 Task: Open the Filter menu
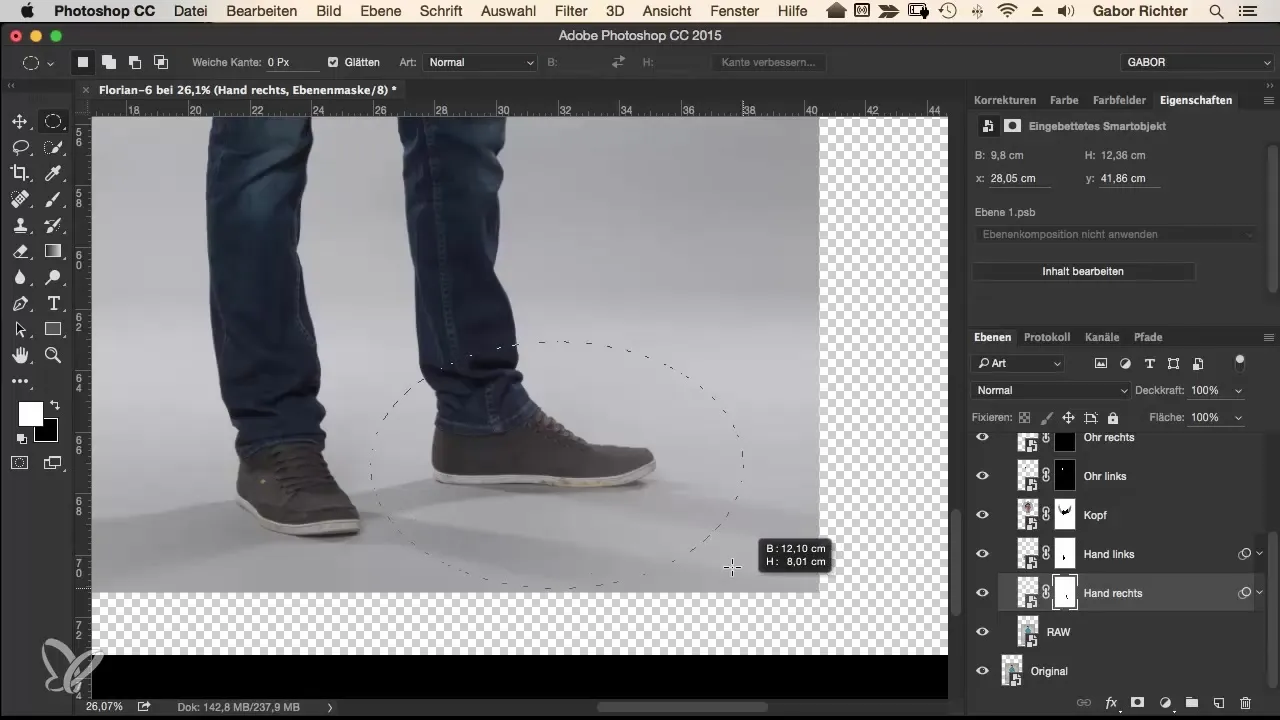click(571, 11)
